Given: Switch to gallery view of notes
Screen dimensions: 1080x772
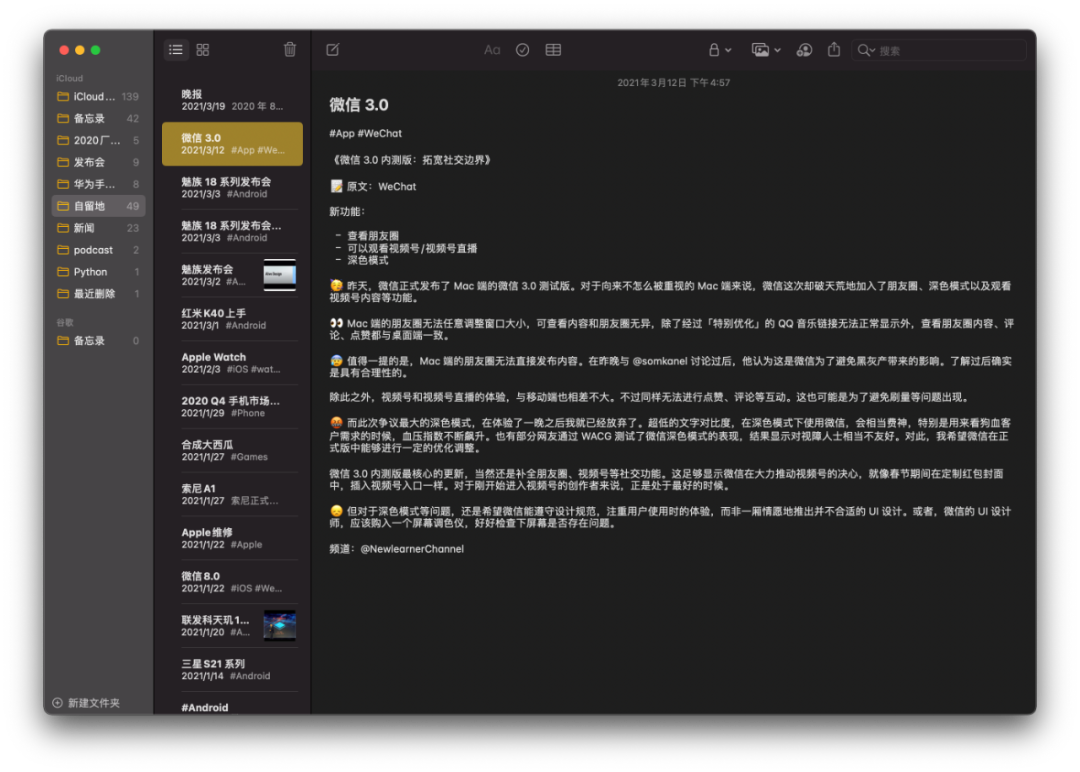Looking at the screenshot, I should click(x=202, y=50).
